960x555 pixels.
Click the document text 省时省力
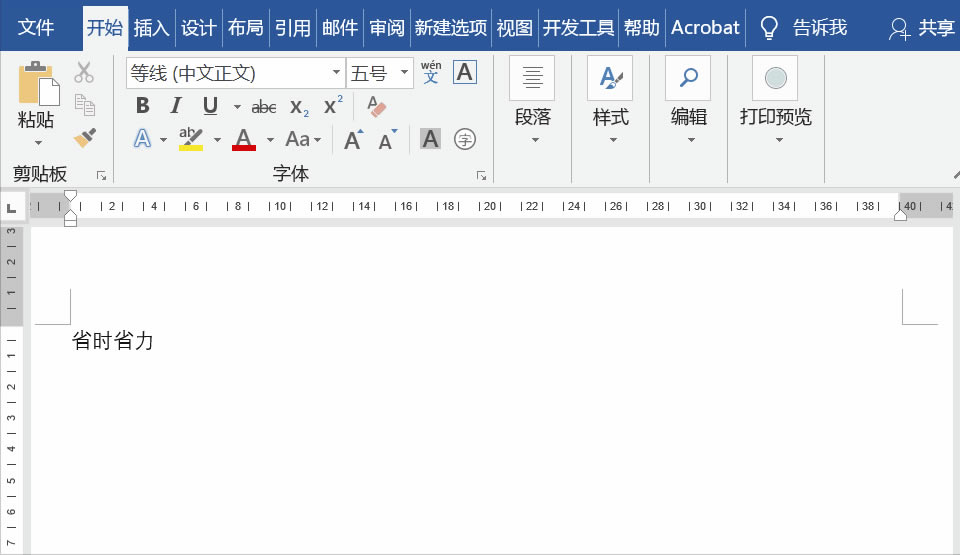tap(113, 341)
